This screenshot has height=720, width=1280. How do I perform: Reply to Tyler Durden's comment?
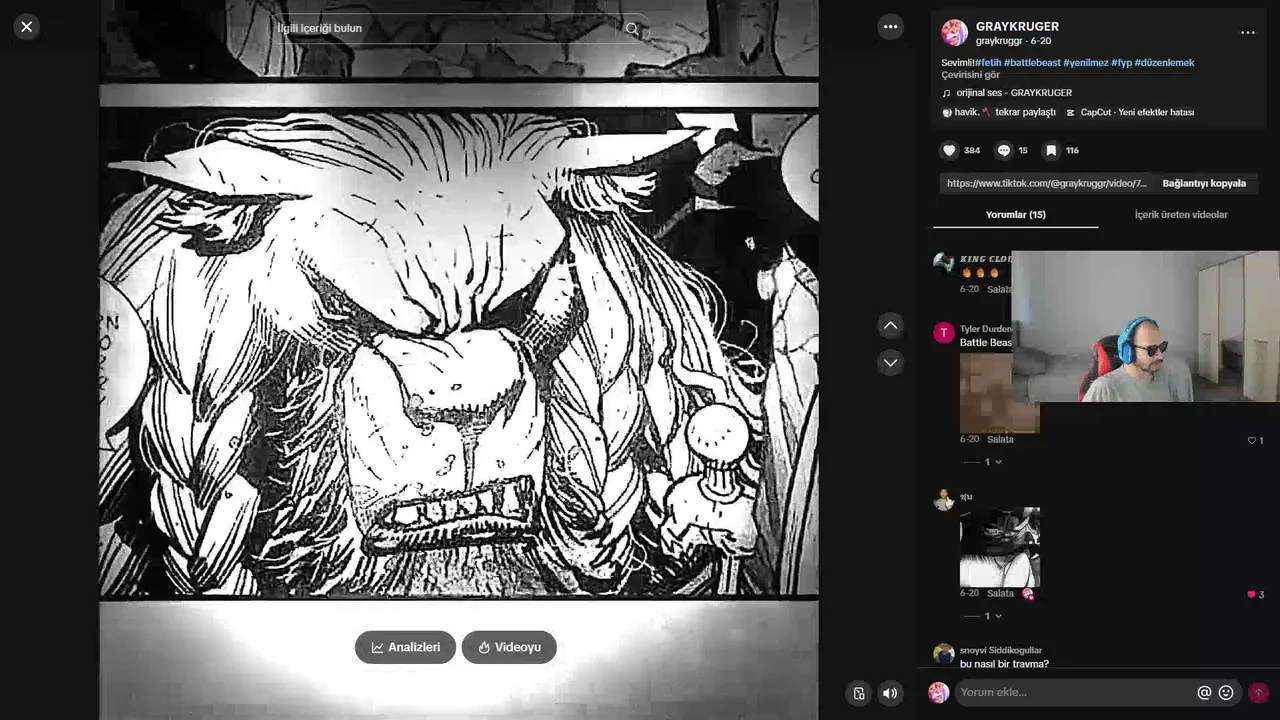pos(1000,439)
